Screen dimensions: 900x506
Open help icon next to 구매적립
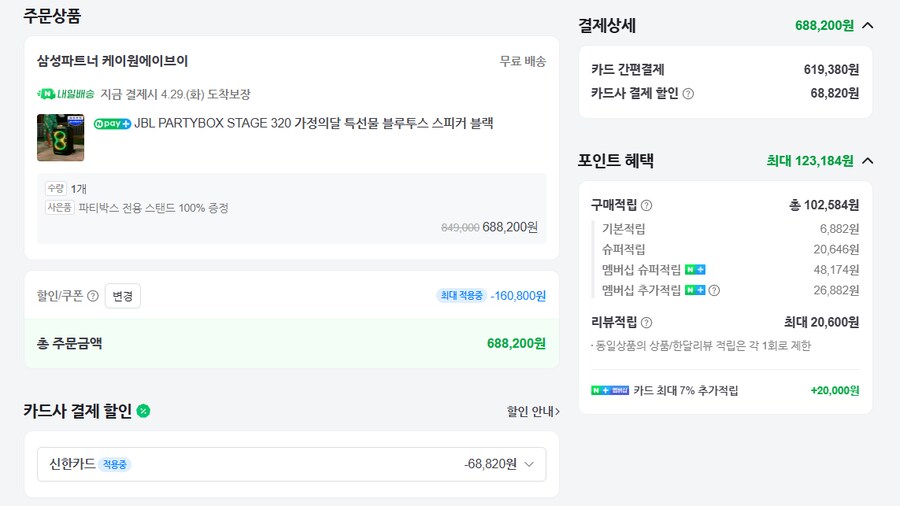[646, 205]
